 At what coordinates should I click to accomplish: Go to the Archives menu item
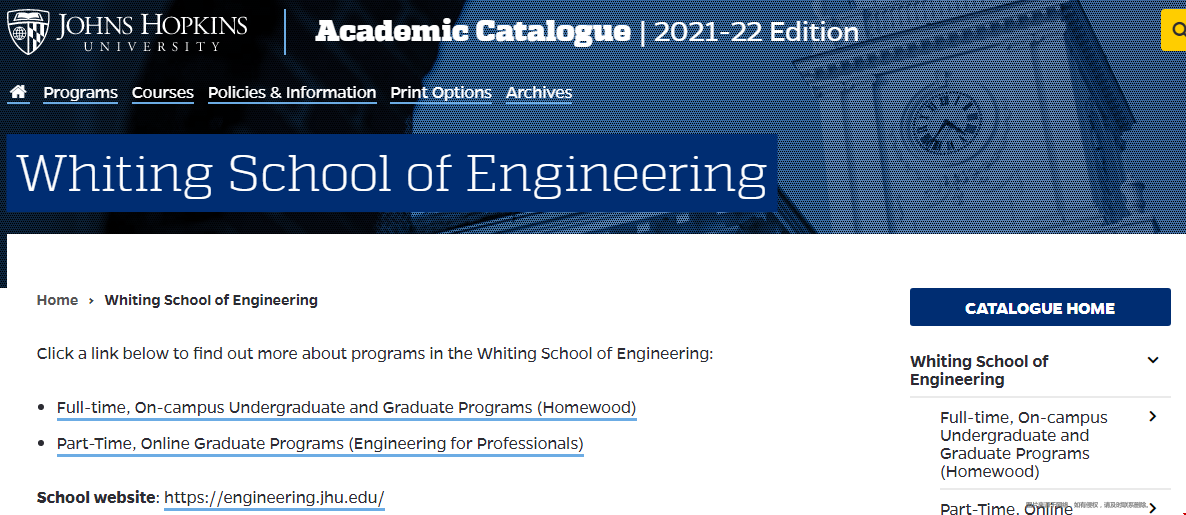pos(539,93)
